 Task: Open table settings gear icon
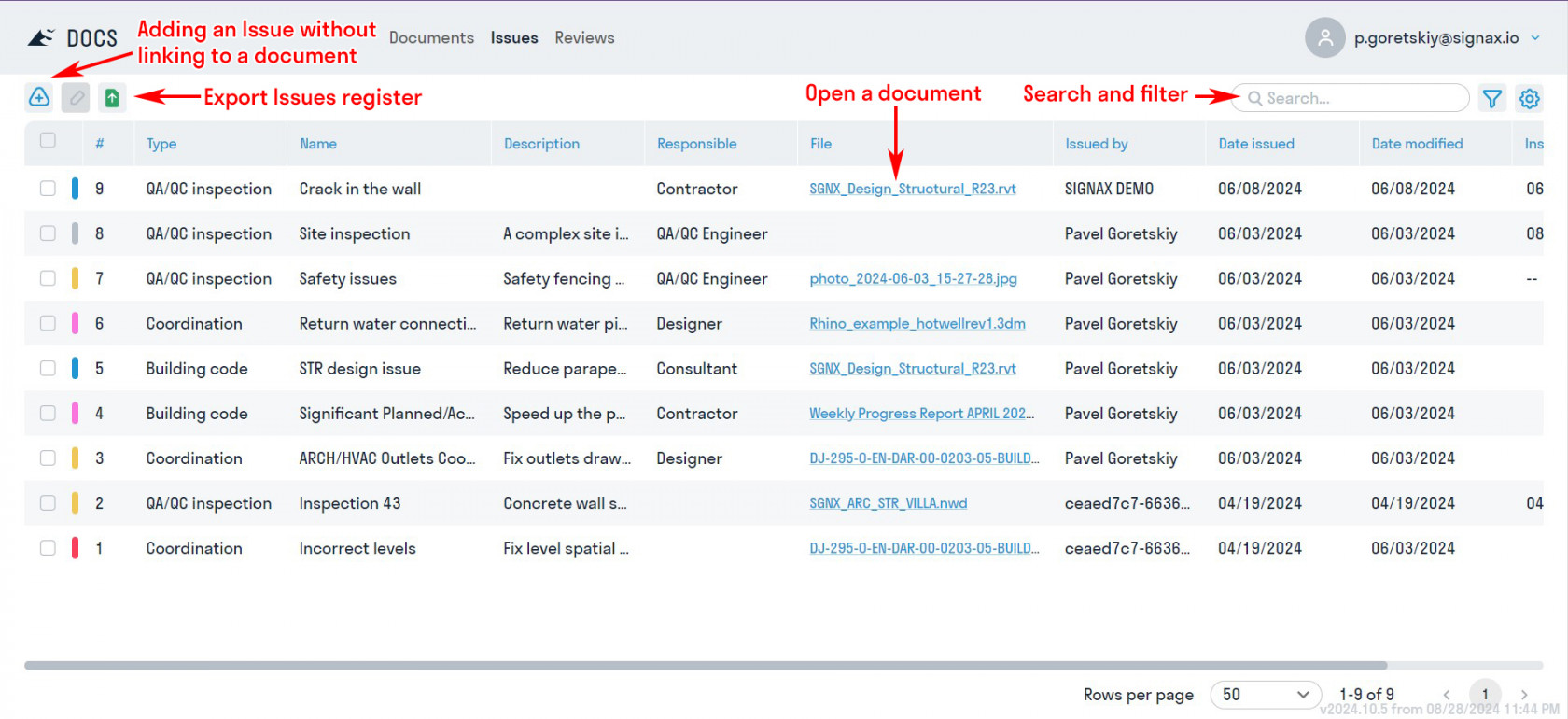point(1529,98)
